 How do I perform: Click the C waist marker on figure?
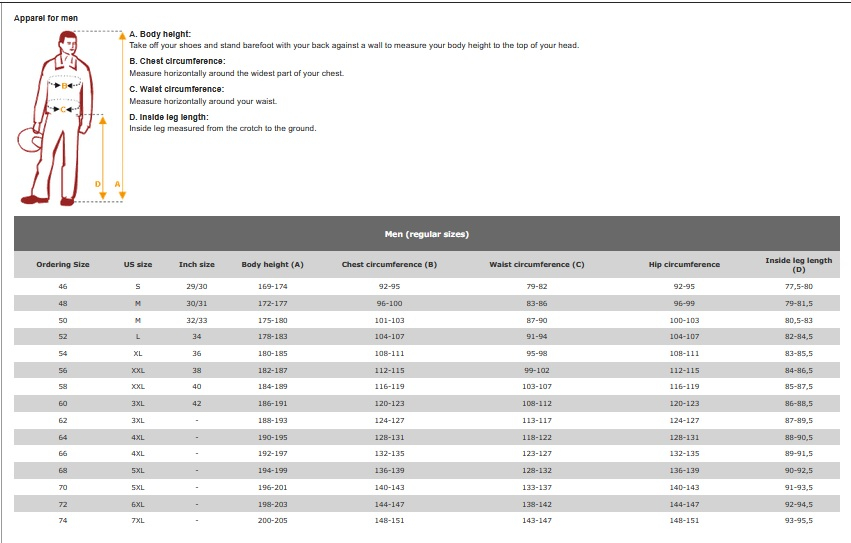click(x=64, y=109)
